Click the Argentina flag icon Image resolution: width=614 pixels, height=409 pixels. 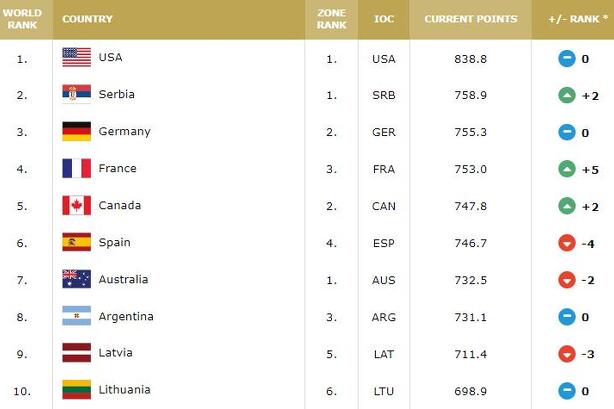coord(76,317)
